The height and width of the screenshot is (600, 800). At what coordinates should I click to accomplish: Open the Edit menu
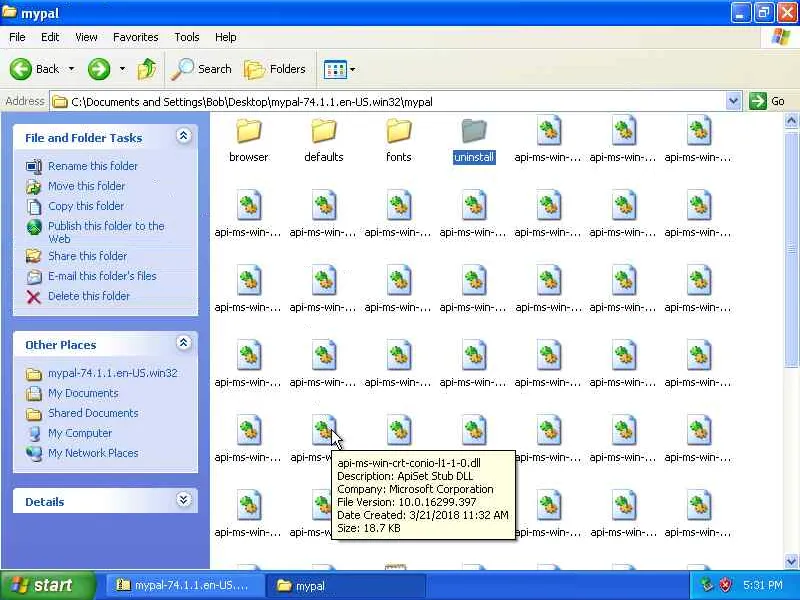click(x=50, y=37)
